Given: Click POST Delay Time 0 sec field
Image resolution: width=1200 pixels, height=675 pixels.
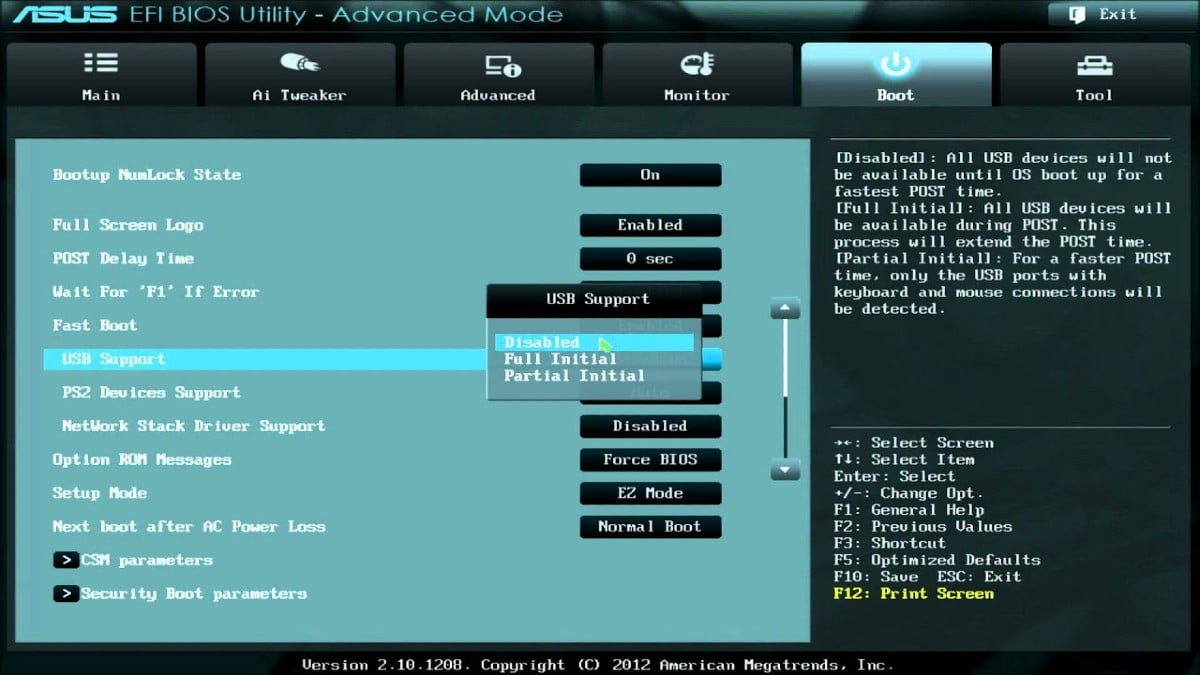Looking at the screenshot, I should [650, 259].
